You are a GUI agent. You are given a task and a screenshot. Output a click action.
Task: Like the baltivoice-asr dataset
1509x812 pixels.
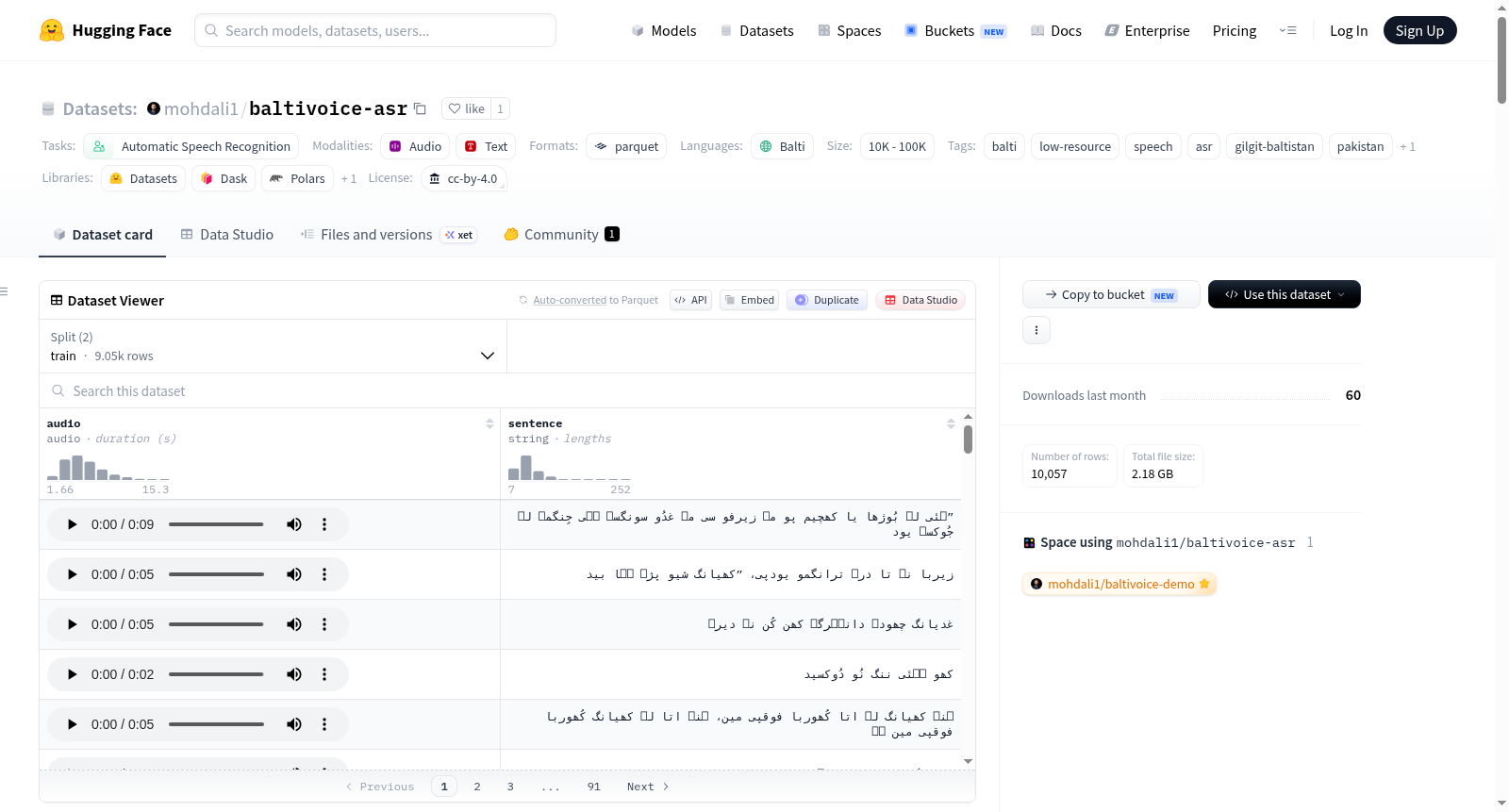pyautogui.click(x=466, y=108)
